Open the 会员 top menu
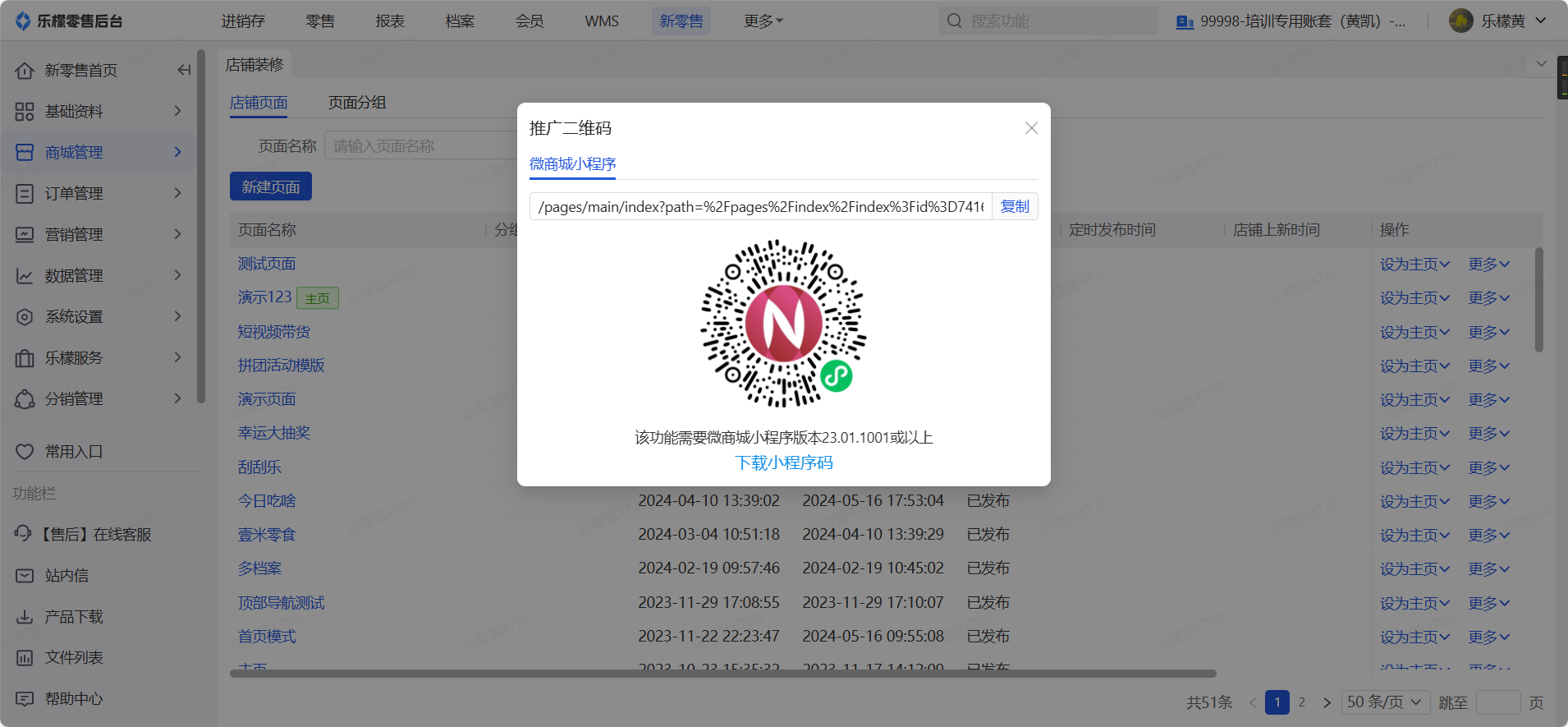The image size is (1568, 727). pos(530,21)
